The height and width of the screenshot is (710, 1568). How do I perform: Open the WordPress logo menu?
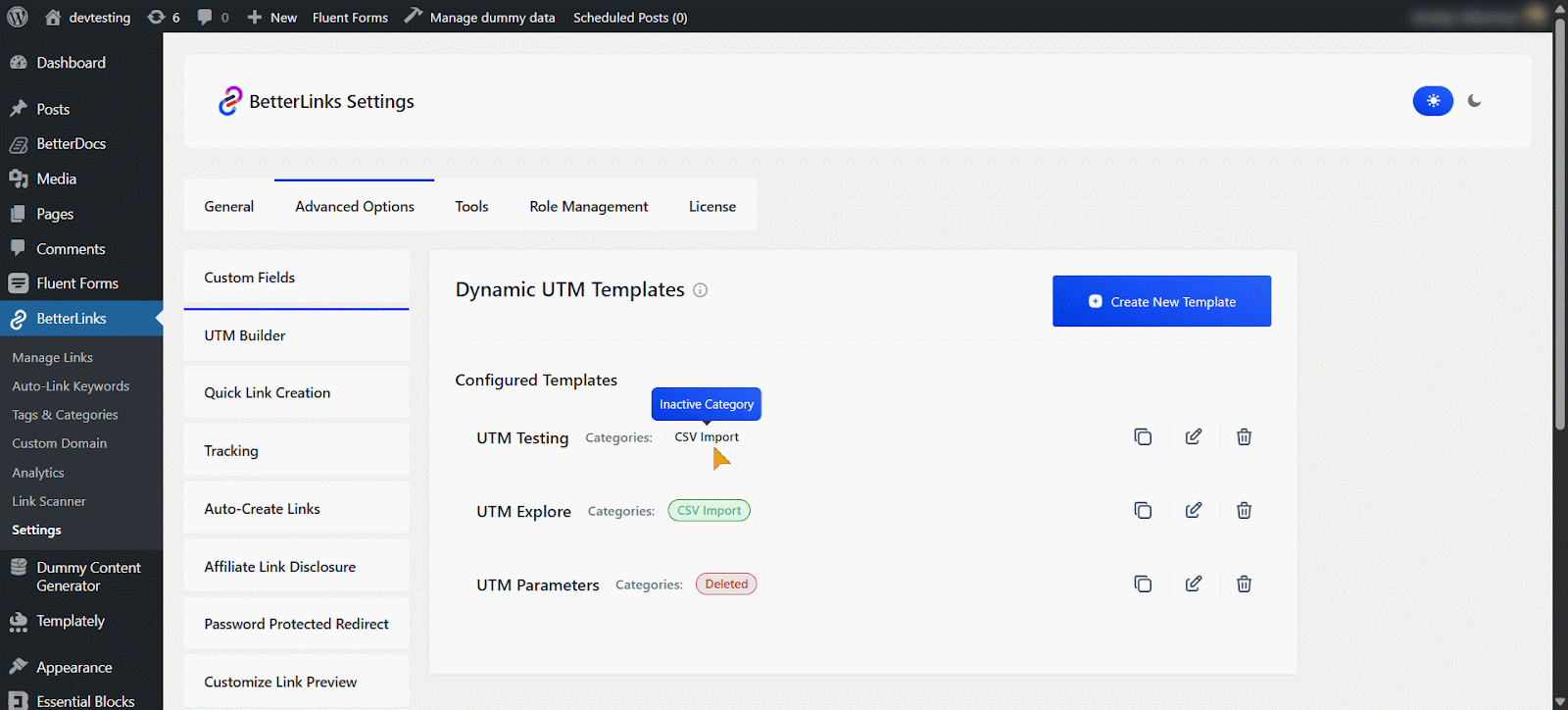coord(18,17)
